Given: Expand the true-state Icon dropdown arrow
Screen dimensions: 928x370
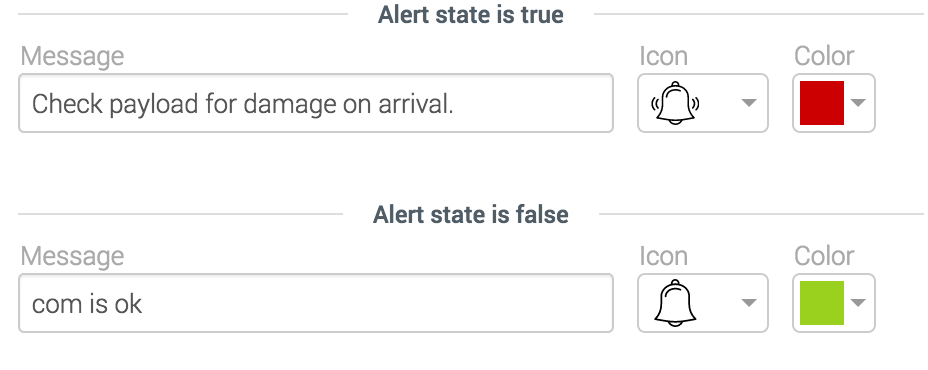Looking at the screenshot, I should (x=749, y=103).
